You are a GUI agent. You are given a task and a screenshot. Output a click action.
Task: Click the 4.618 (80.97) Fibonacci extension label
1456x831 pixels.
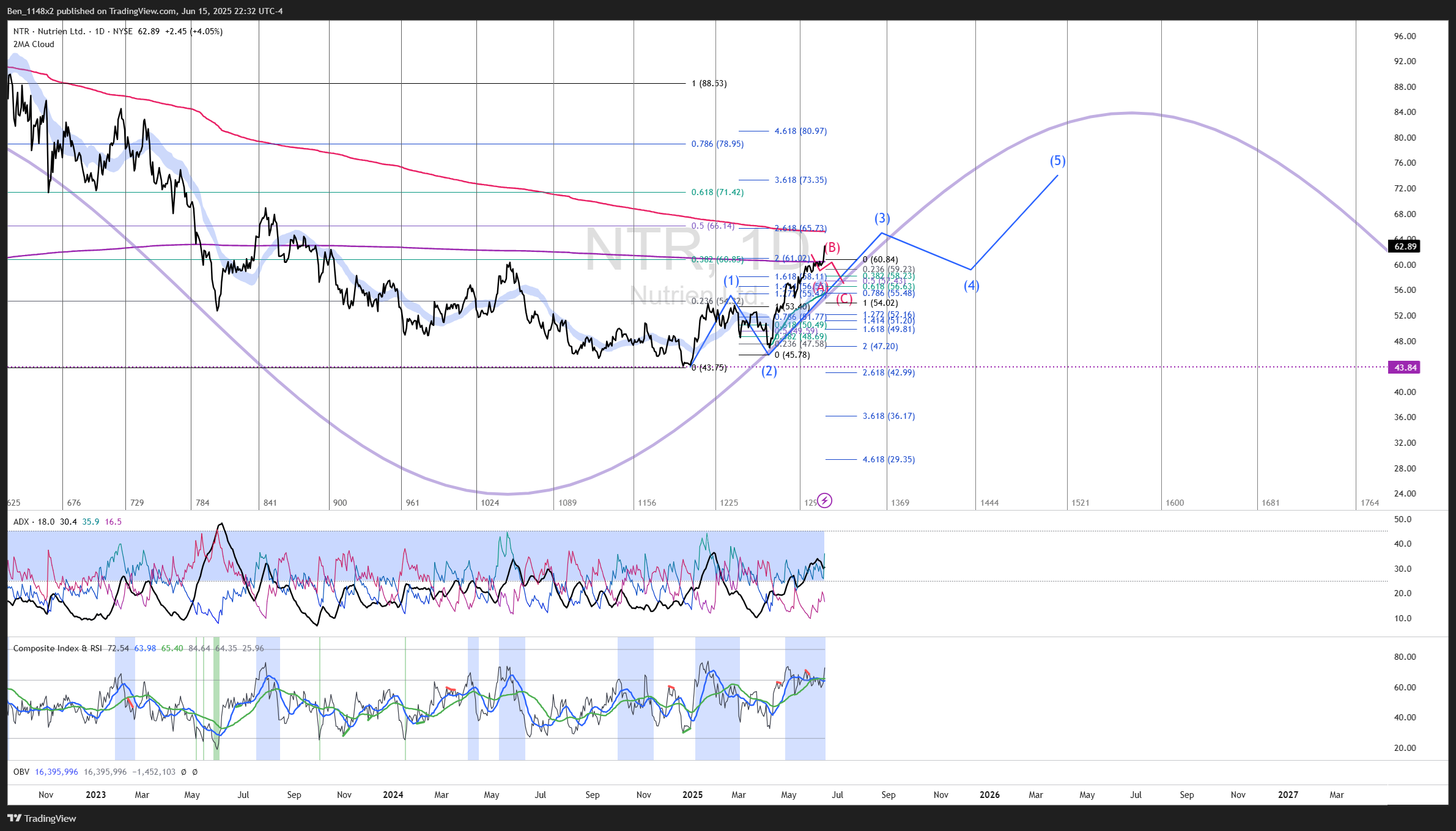pyautogui.click(x=800, y=131)
